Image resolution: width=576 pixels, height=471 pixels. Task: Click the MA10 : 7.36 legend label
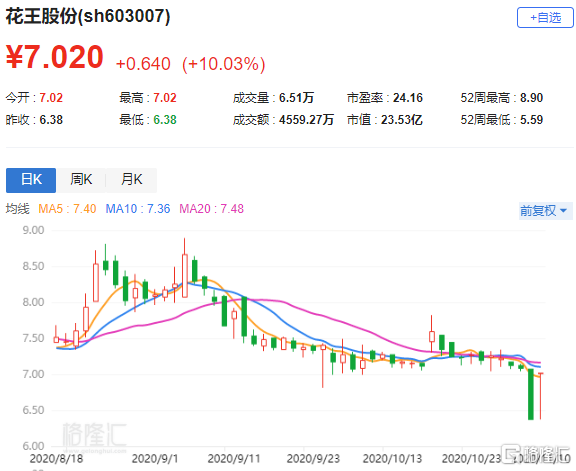(138, 209)
